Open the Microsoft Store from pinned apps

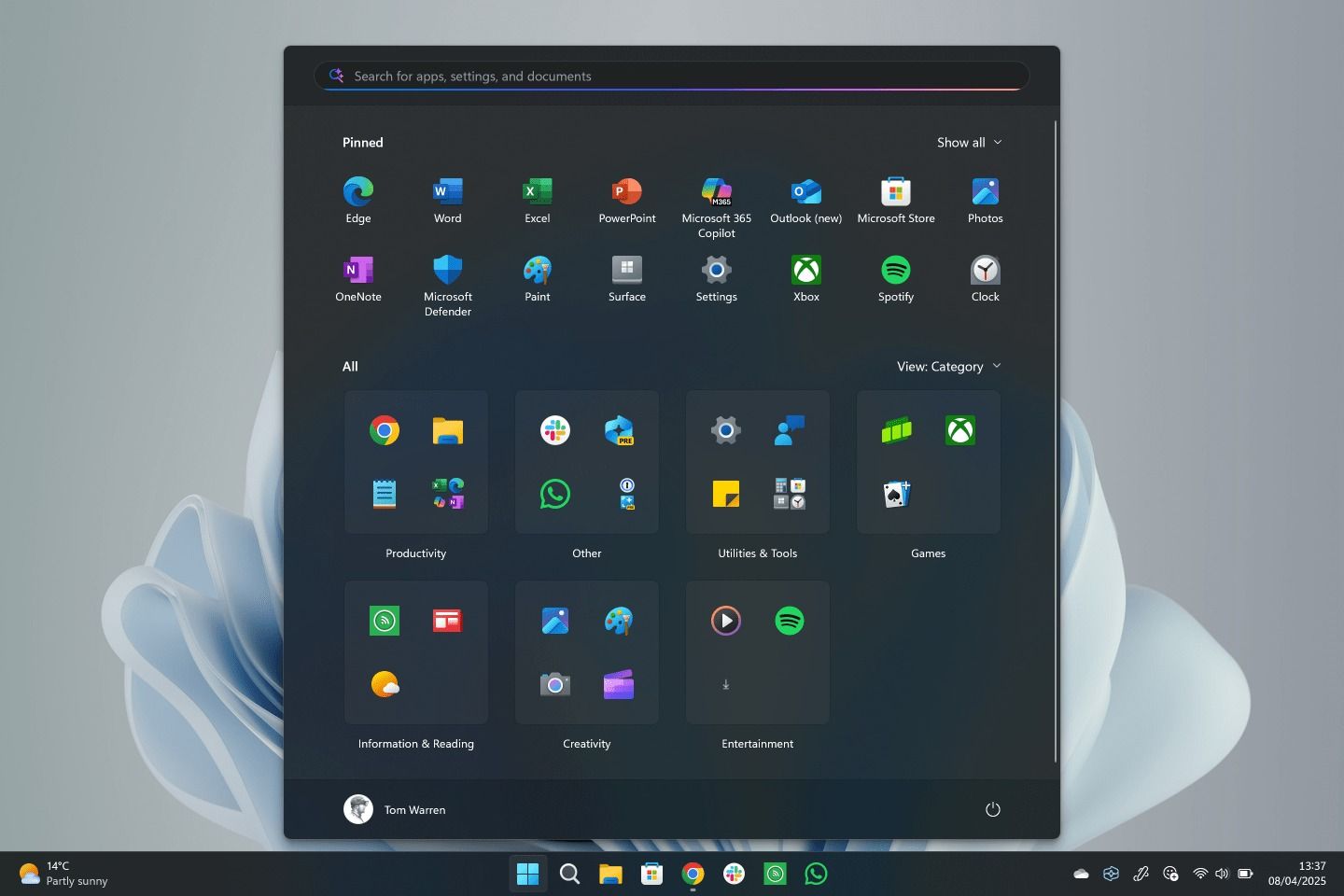(895, 196)
